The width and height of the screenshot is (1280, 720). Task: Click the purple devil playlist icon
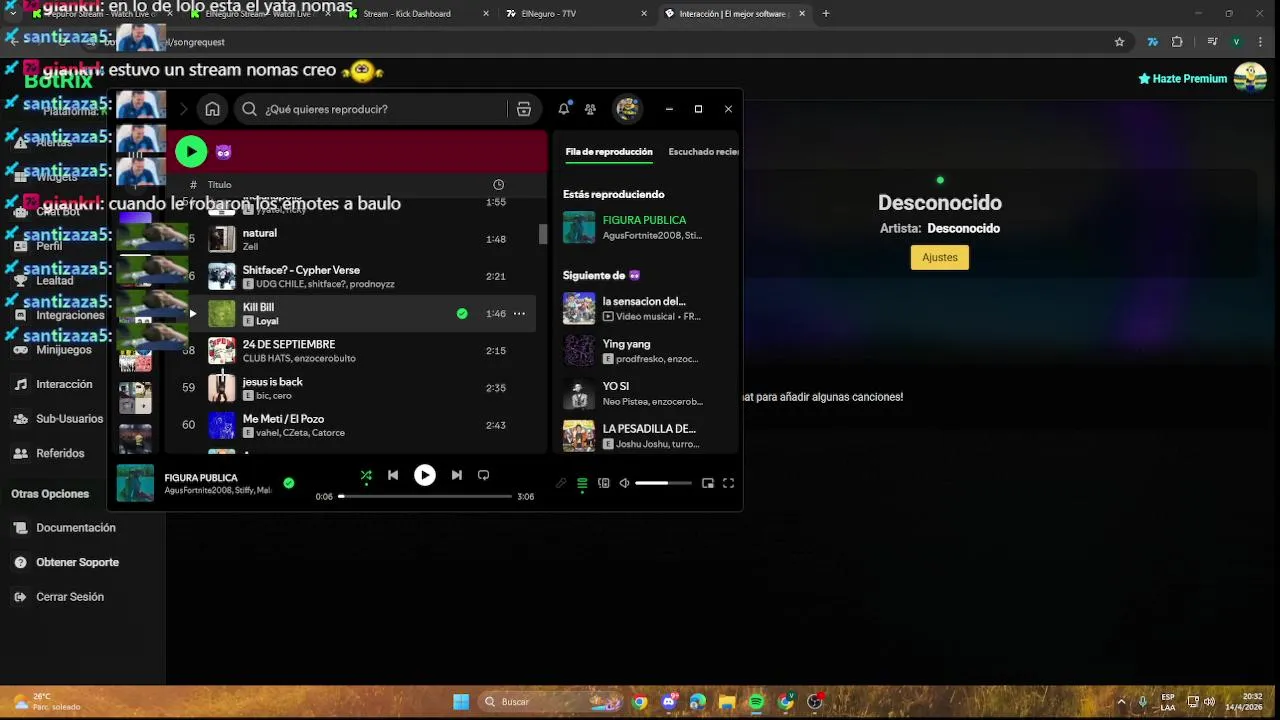tap(224, 152)
